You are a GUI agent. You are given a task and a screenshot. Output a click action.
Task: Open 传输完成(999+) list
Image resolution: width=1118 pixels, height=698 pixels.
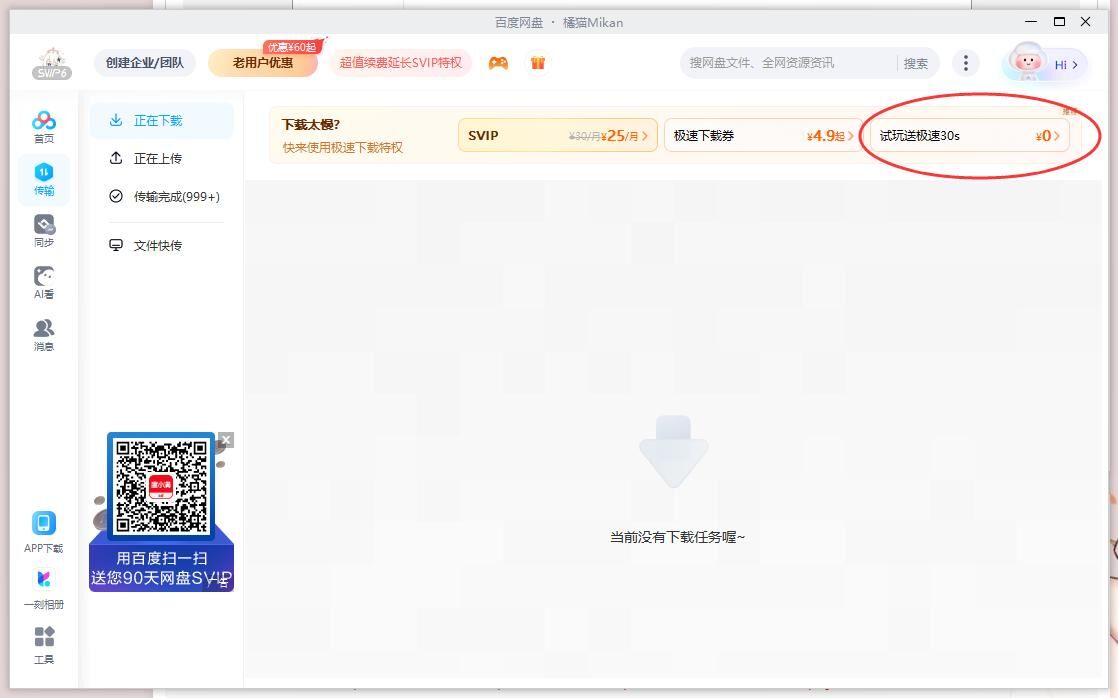[176, 197]
